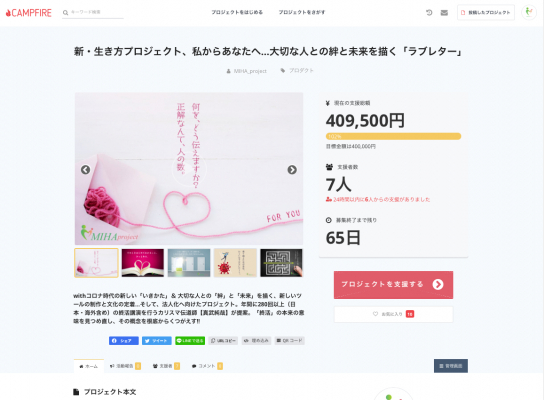
Task: Open the user avatar profile icon
Action: tap(529, 12)
